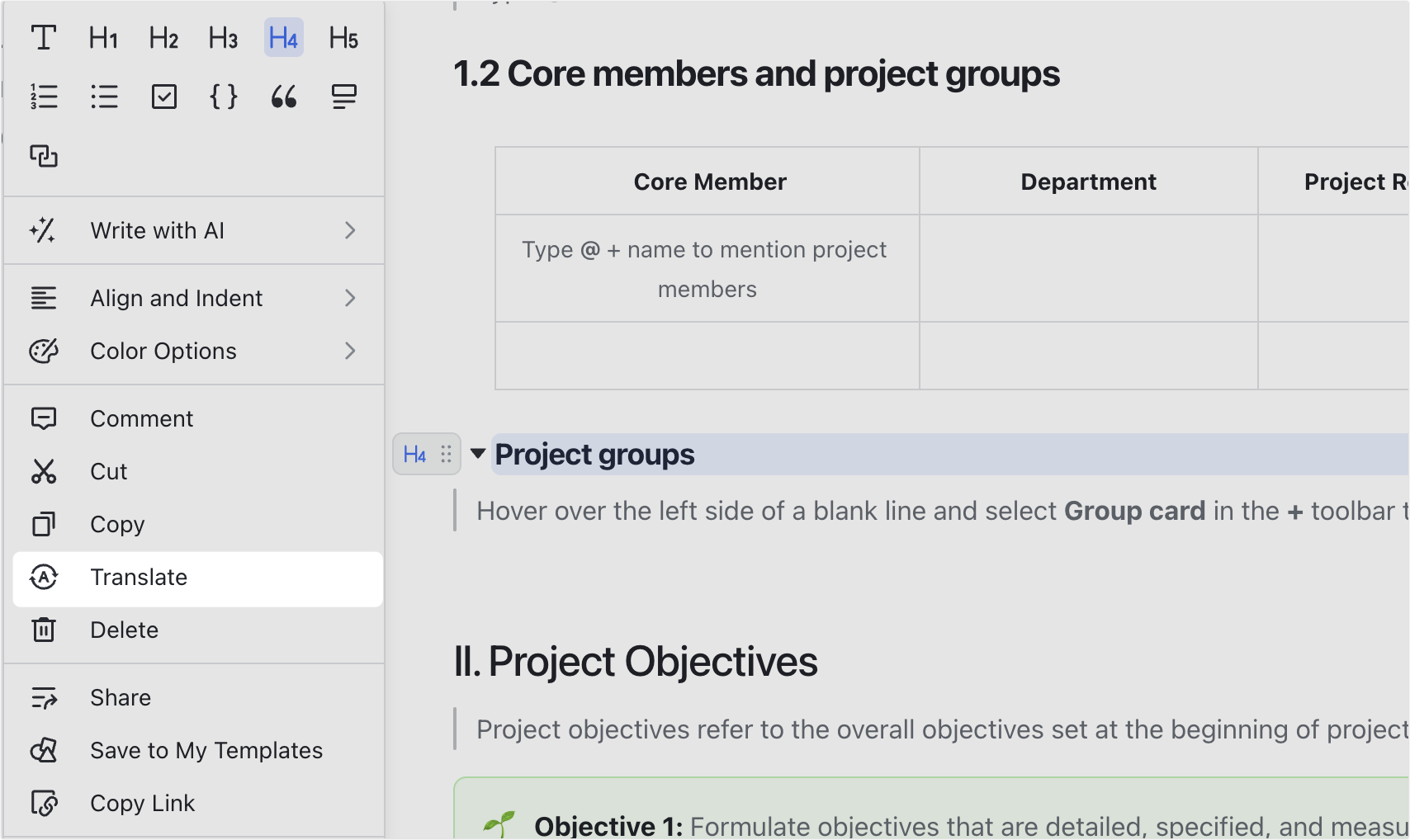Click the Comment speech bubble icon
Image resolution: width=1410 pixels, height=840 pixels.
point(44,418)
